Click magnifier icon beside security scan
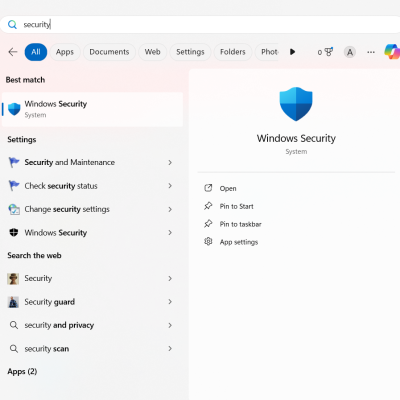This screenshot has height=400, width=400. pos(14,349)
